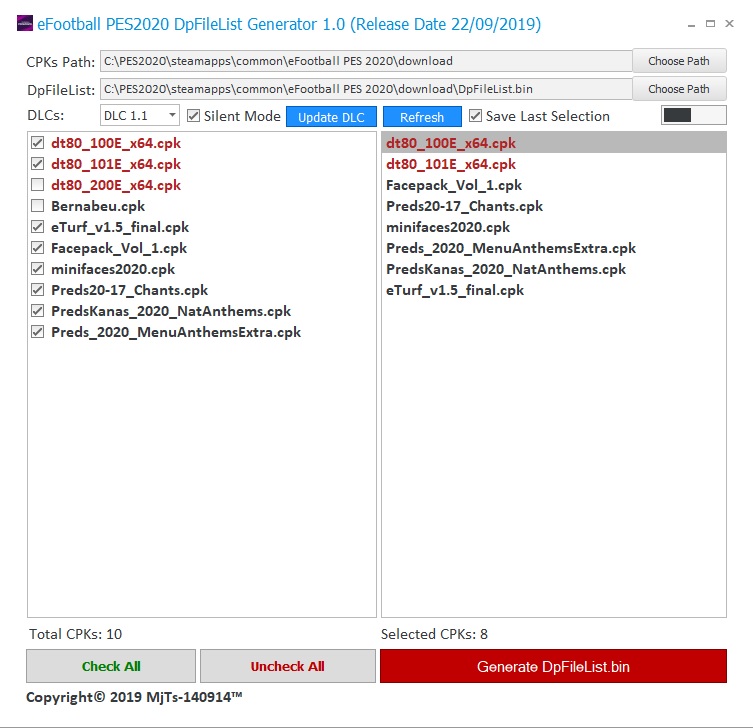The height and width of the screenshot is (728, 753).
Task: Select minifaces2020.cpk in right list
Action: pos(554,227)
